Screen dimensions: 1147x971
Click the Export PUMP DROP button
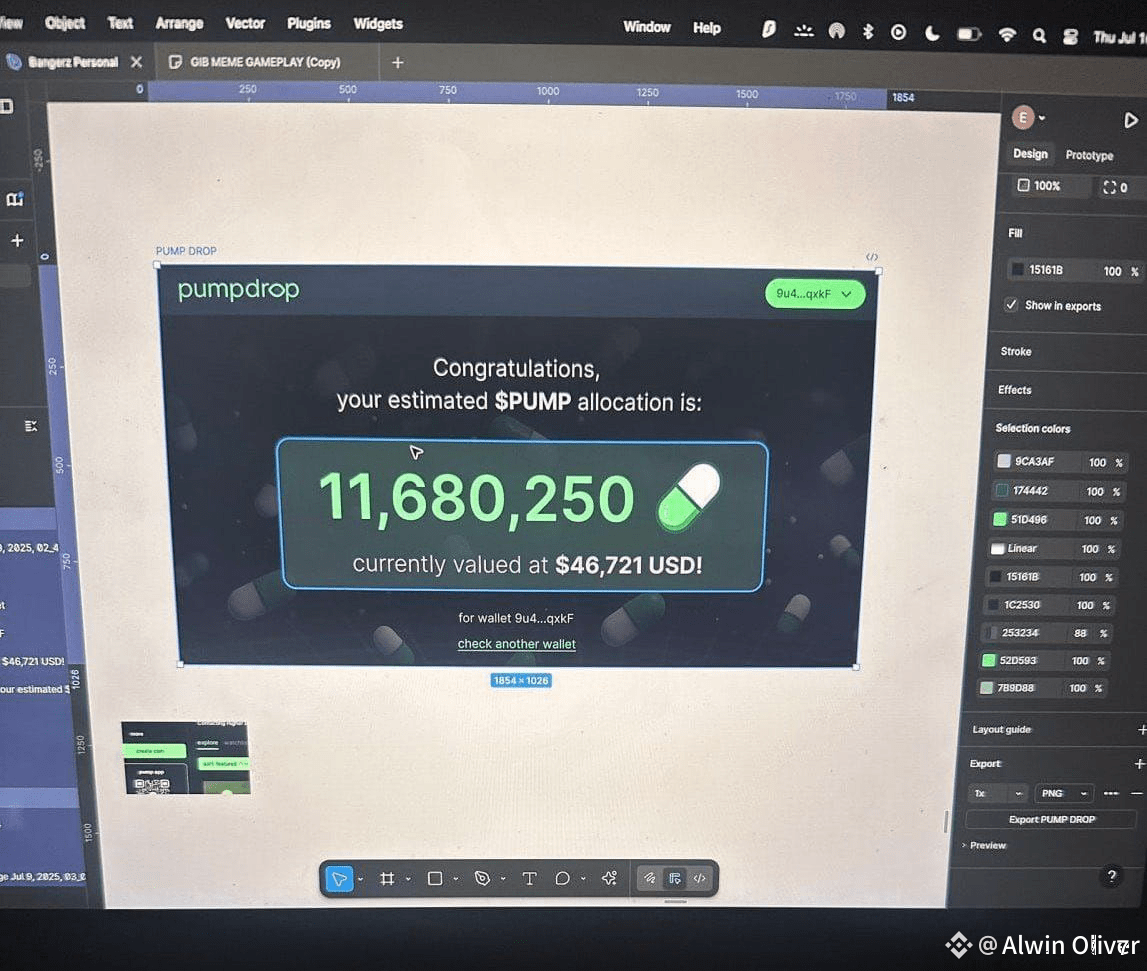[x=1051, y=820]
